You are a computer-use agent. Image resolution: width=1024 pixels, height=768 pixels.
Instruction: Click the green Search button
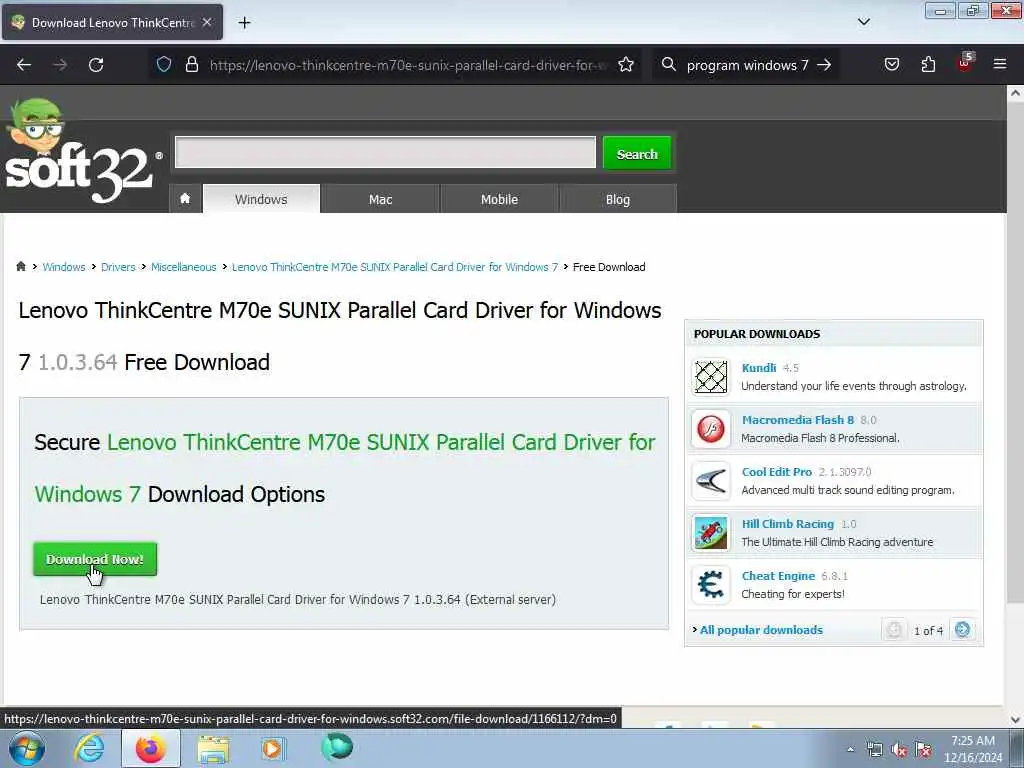click(637, 153)
